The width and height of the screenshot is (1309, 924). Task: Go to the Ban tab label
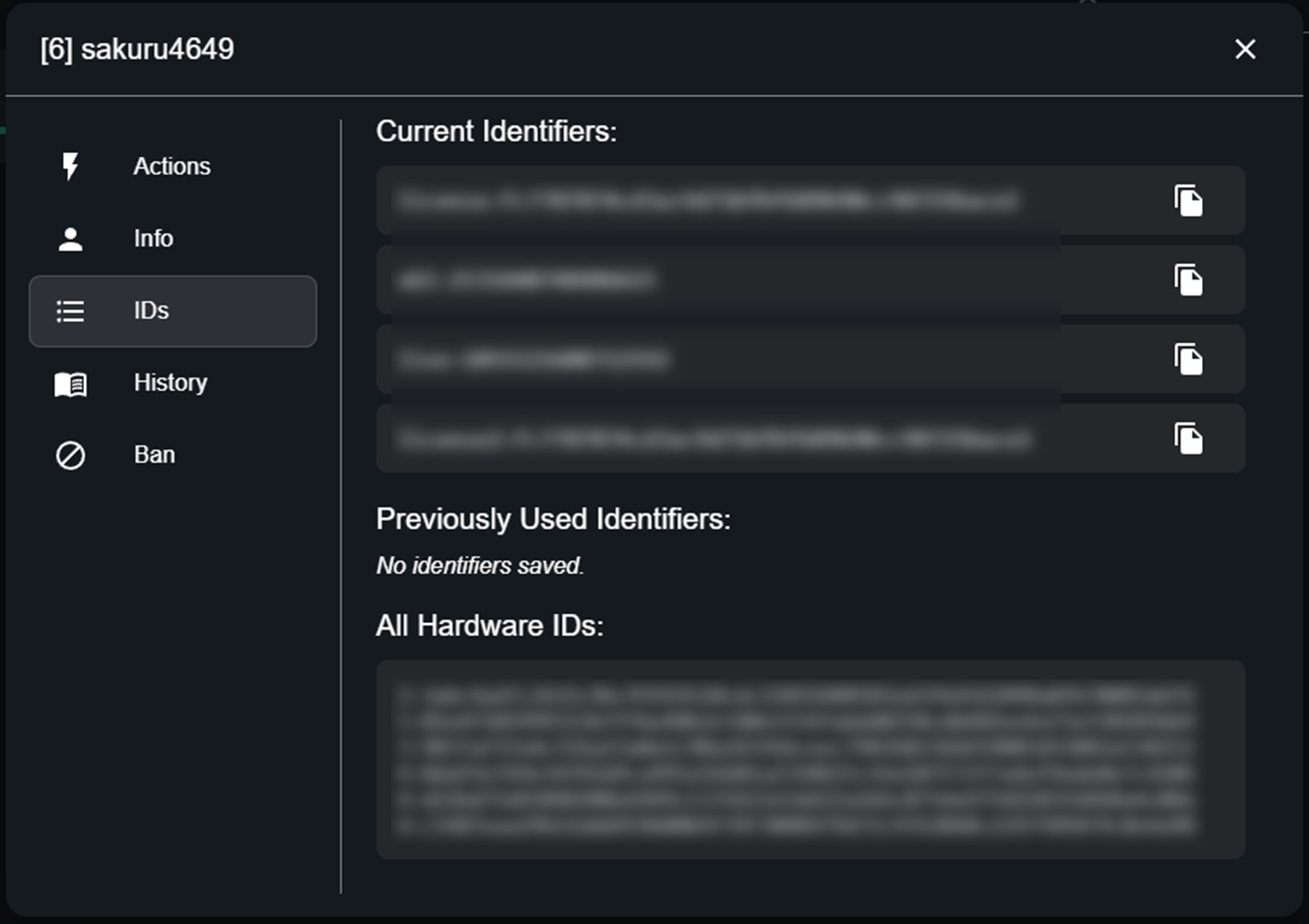[154, 455]
